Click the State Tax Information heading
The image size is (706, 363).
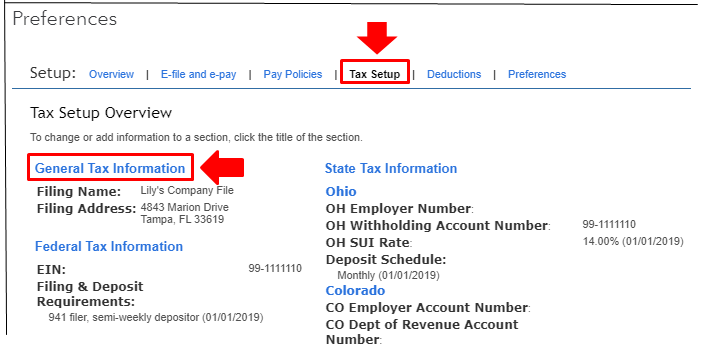click(x=391, y=168)
